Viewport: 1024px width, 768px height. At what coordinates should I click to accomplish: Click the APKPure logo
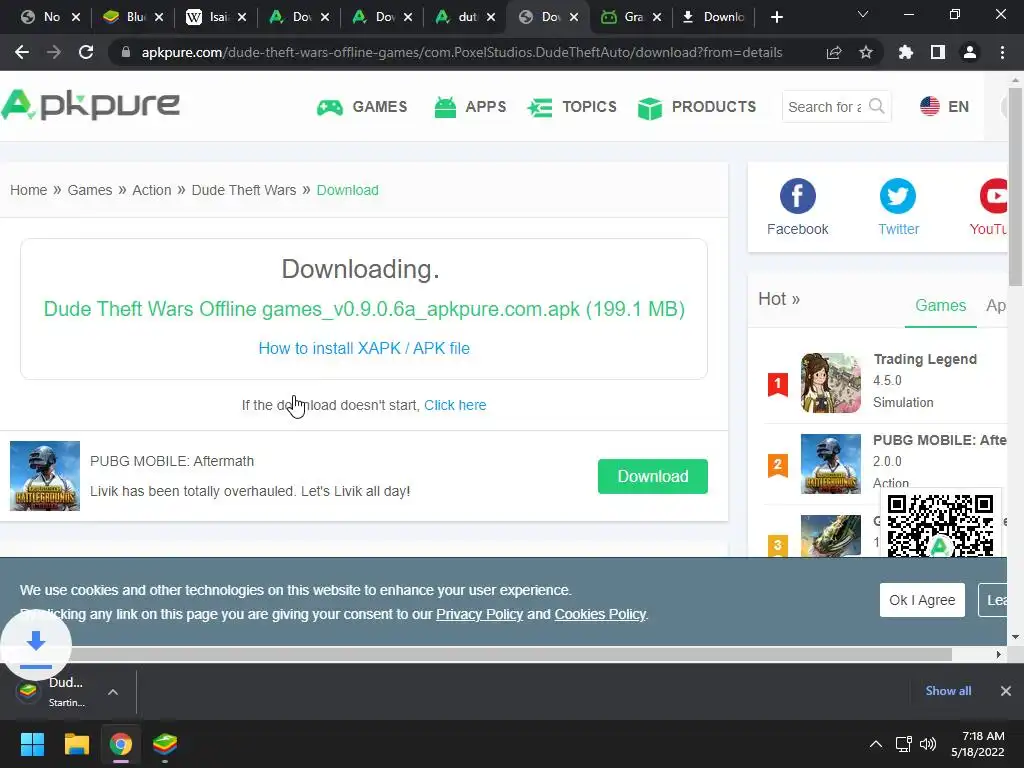[90, 105]
